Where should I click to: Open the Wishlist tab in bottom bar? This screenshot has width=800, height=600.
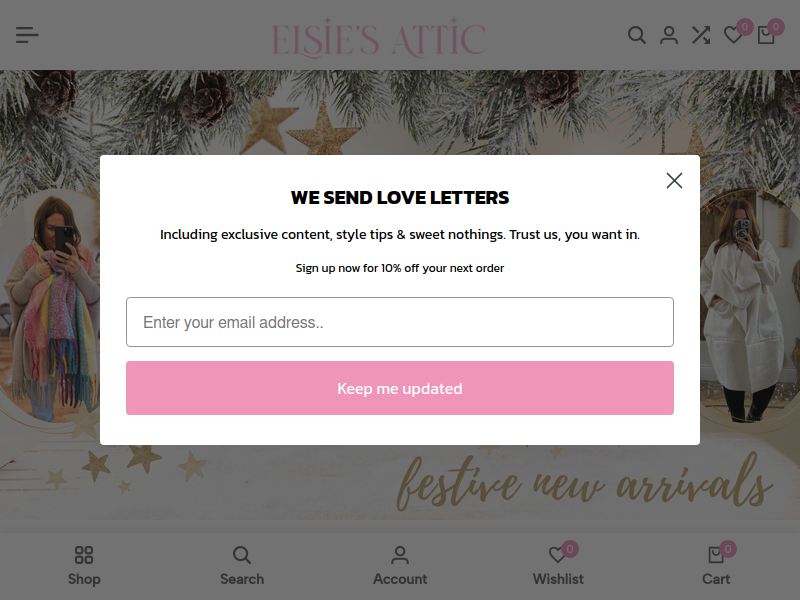pyautogui.click(x=558, y=566)
